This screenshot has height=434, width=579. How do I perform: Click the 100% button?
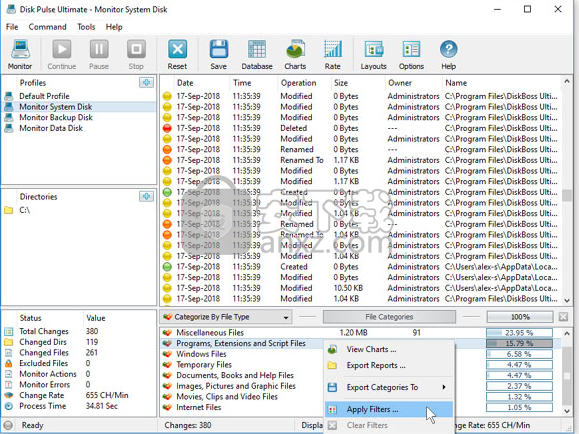point(520,317)
